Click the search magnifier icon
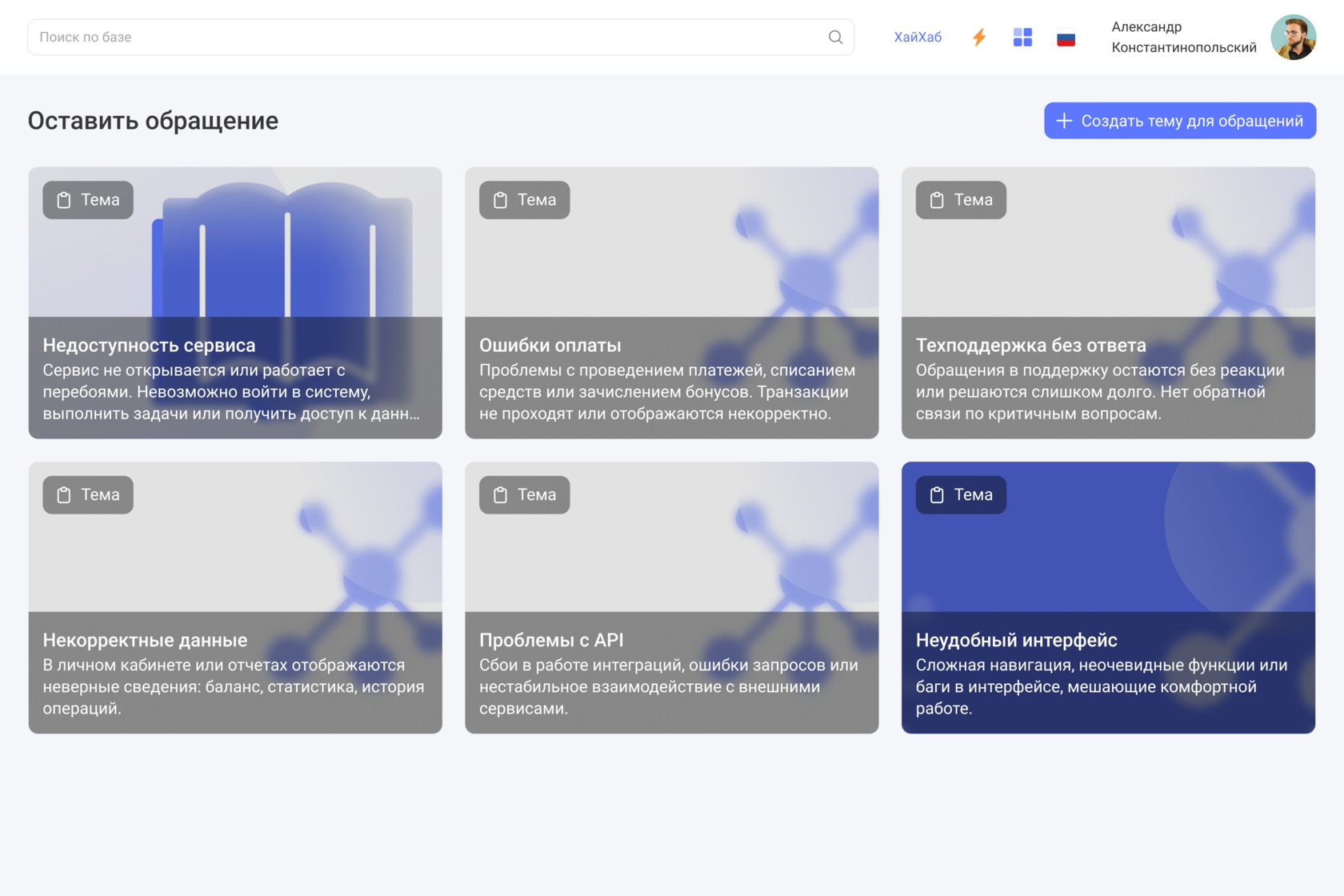Viewport: 1344px width, 896px height. coord(835,37)
